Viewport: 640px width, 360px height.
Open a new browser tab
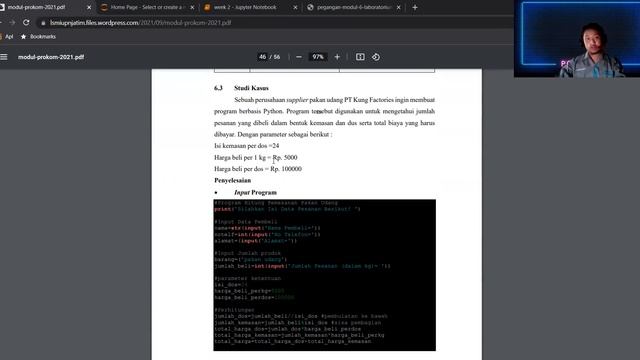tap(415, 7)
